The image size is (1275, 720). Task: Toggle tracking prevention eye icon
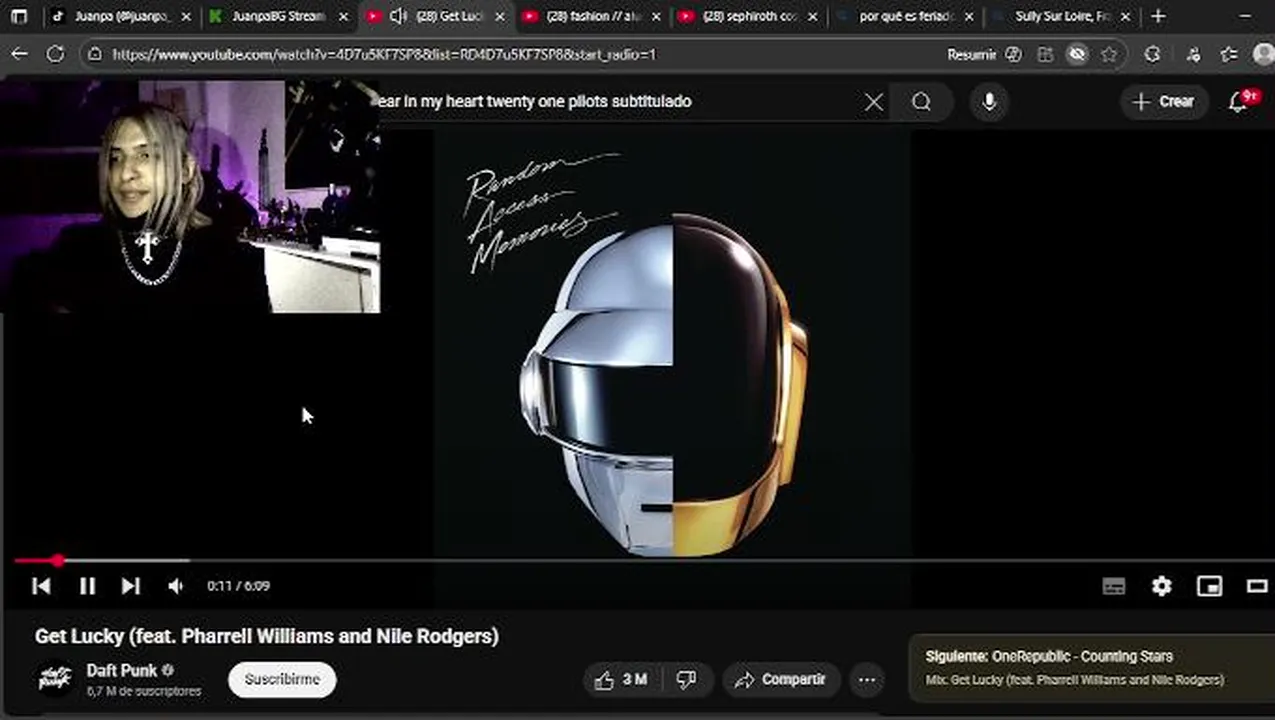(x=1077, y=55)
